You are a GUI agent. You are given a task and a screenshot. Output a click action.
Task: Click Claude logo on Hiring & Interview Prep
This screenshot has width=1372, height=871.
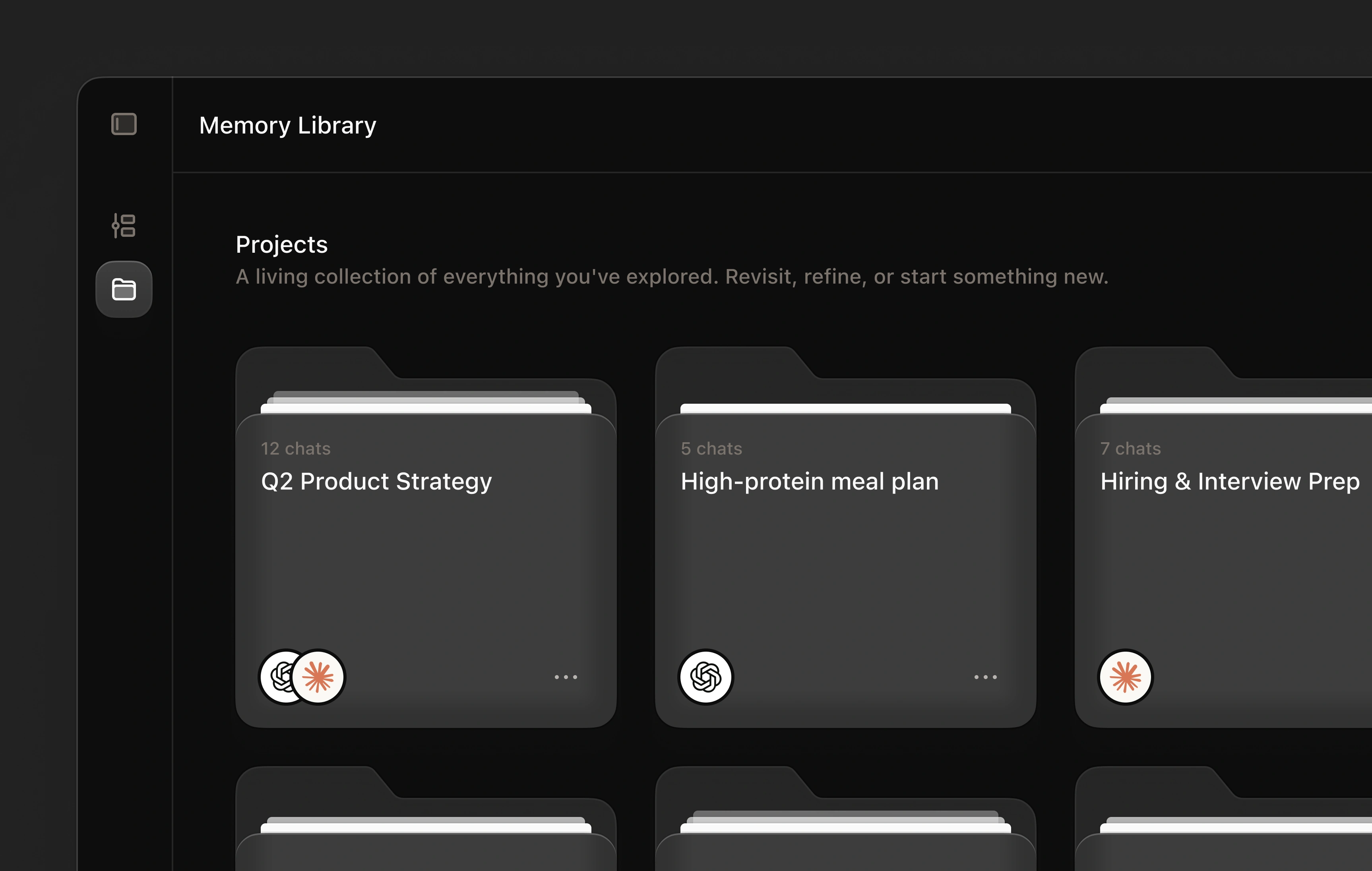tap(1125, 677)
